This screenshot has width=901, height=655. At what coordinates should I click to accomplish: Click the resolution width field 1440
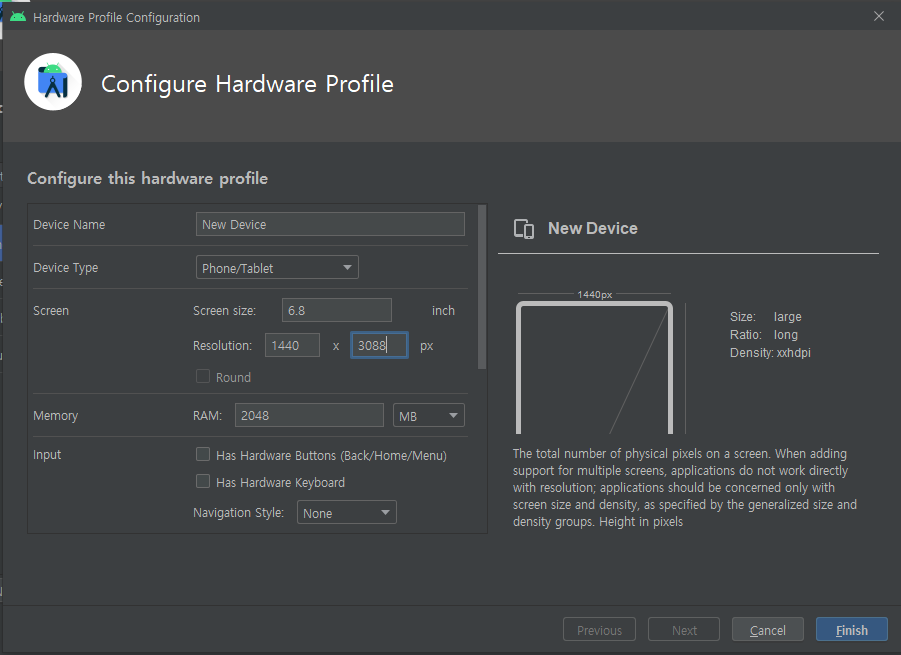292,345
